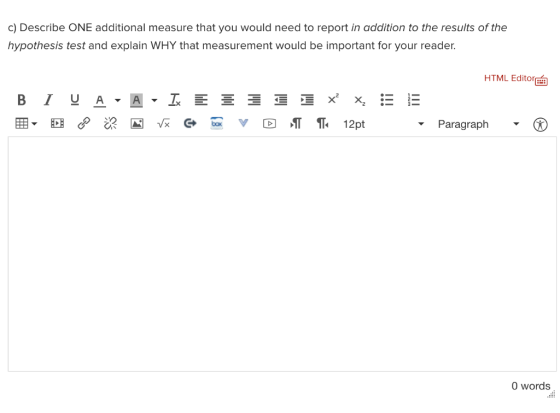The image size is (560, 413).
Task: Align text to the left
Action: 201,100
